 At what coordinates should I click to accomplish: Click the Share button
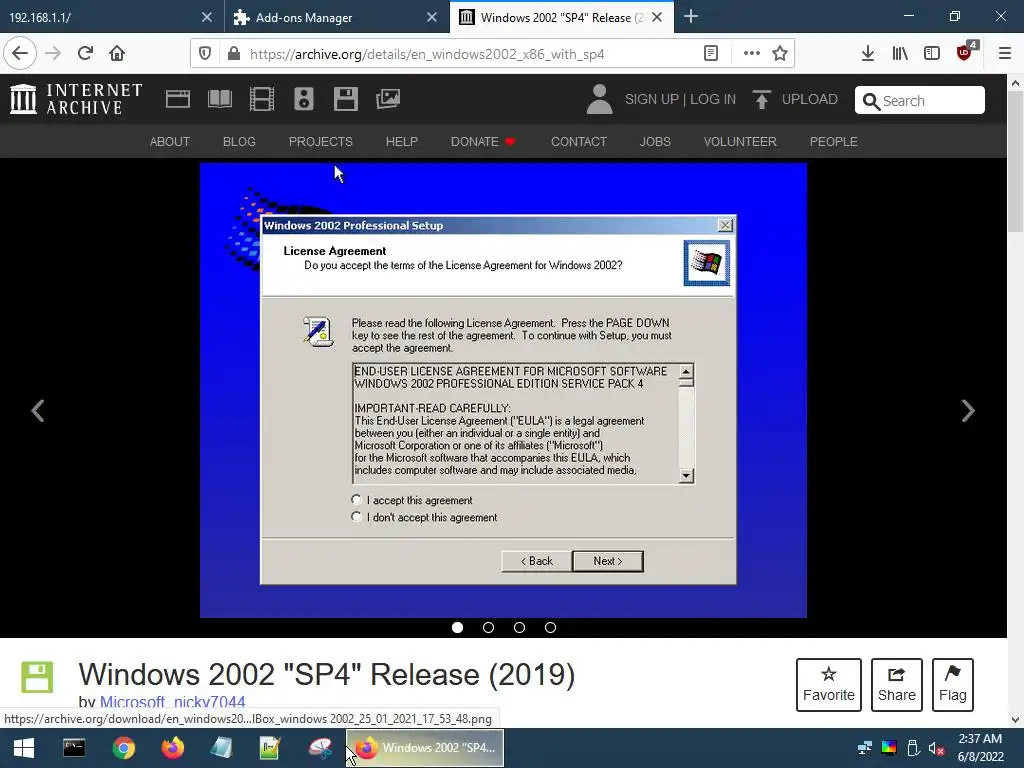click(897, 684)
